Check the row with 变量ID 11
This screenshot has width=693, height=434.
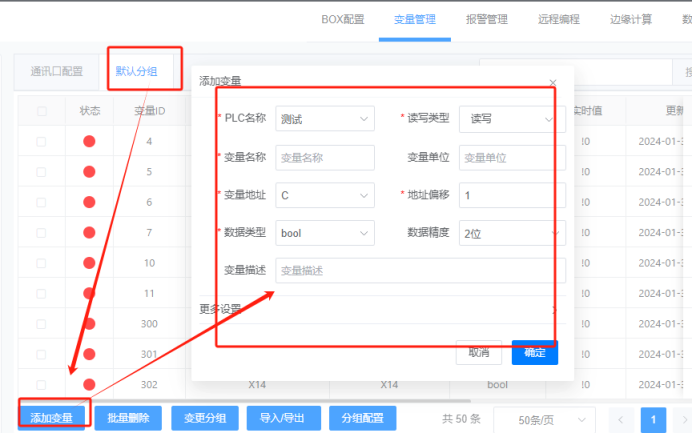(x=41, y=293)
